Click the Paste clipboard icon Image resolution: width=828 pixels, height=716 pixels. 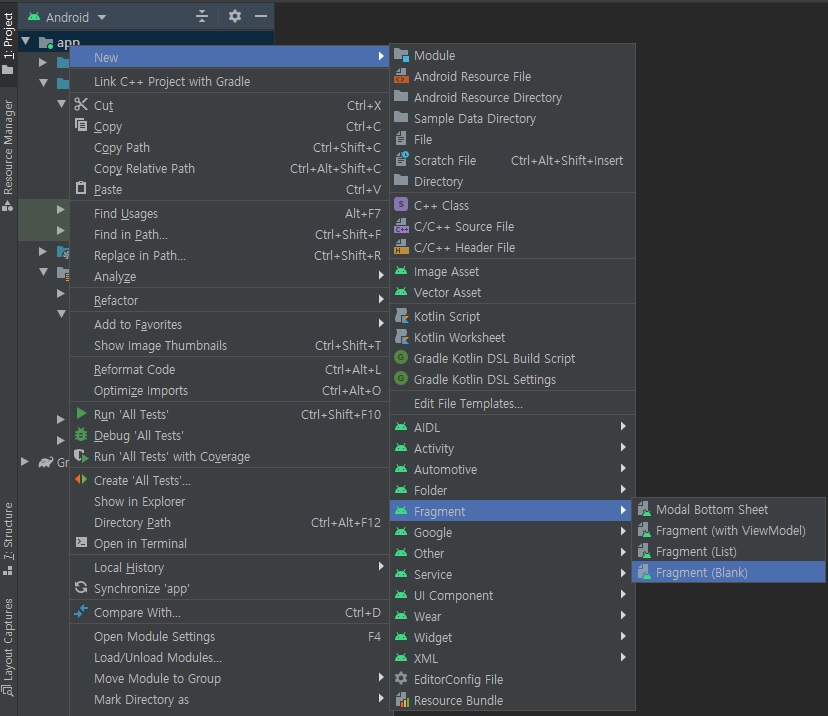(x=81, y=188)
